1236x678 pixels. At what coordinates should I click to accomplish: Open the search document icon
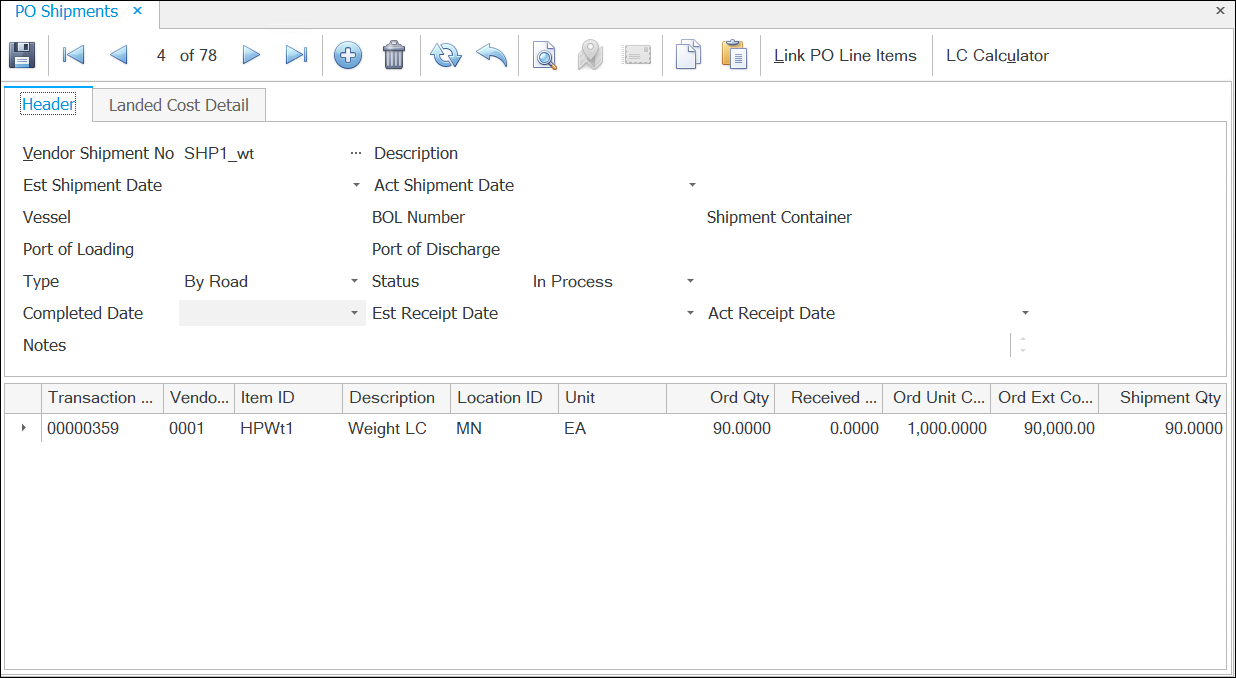(x=544, y=55)
